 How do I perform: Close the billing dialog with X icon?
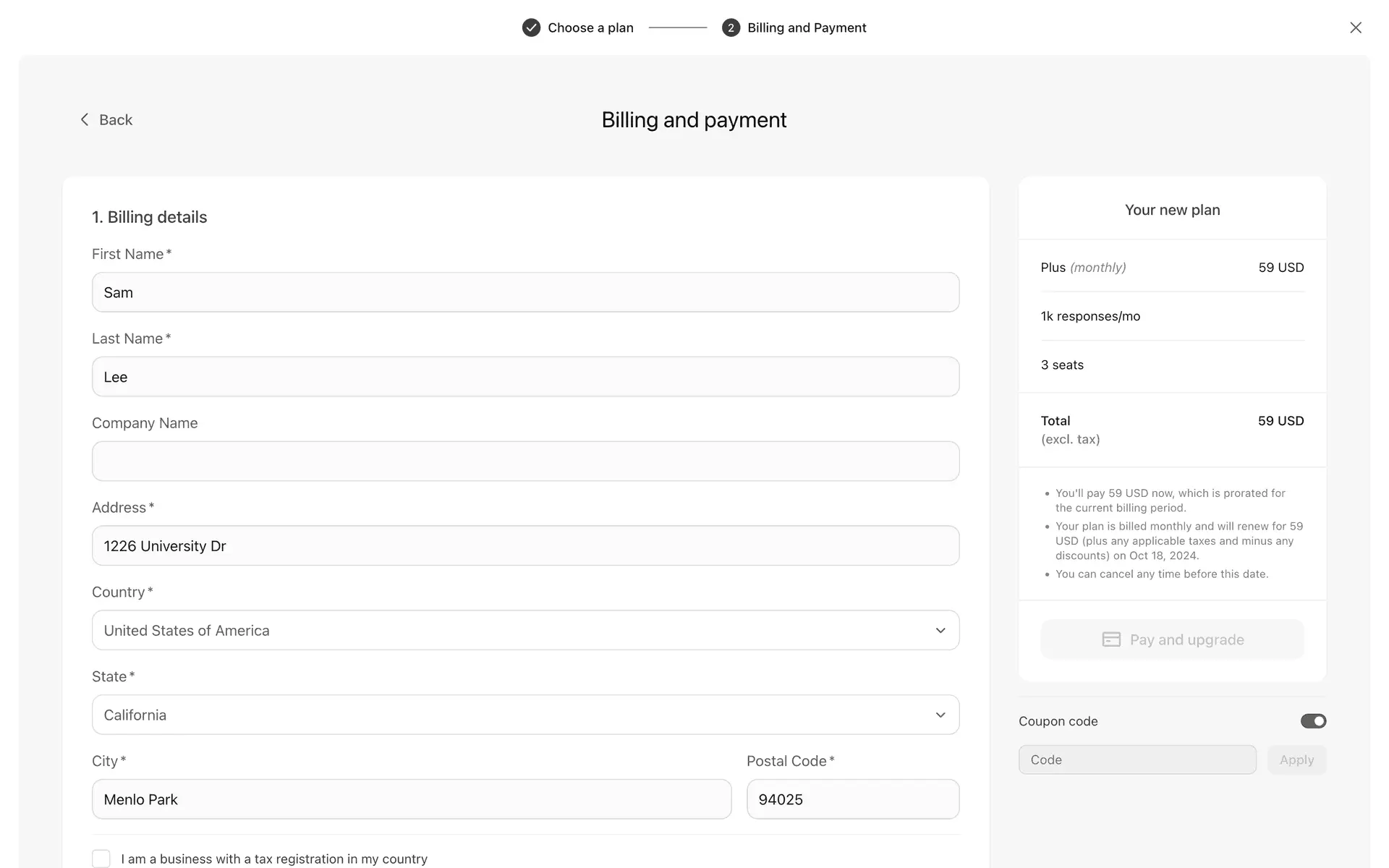[1355, 27]
